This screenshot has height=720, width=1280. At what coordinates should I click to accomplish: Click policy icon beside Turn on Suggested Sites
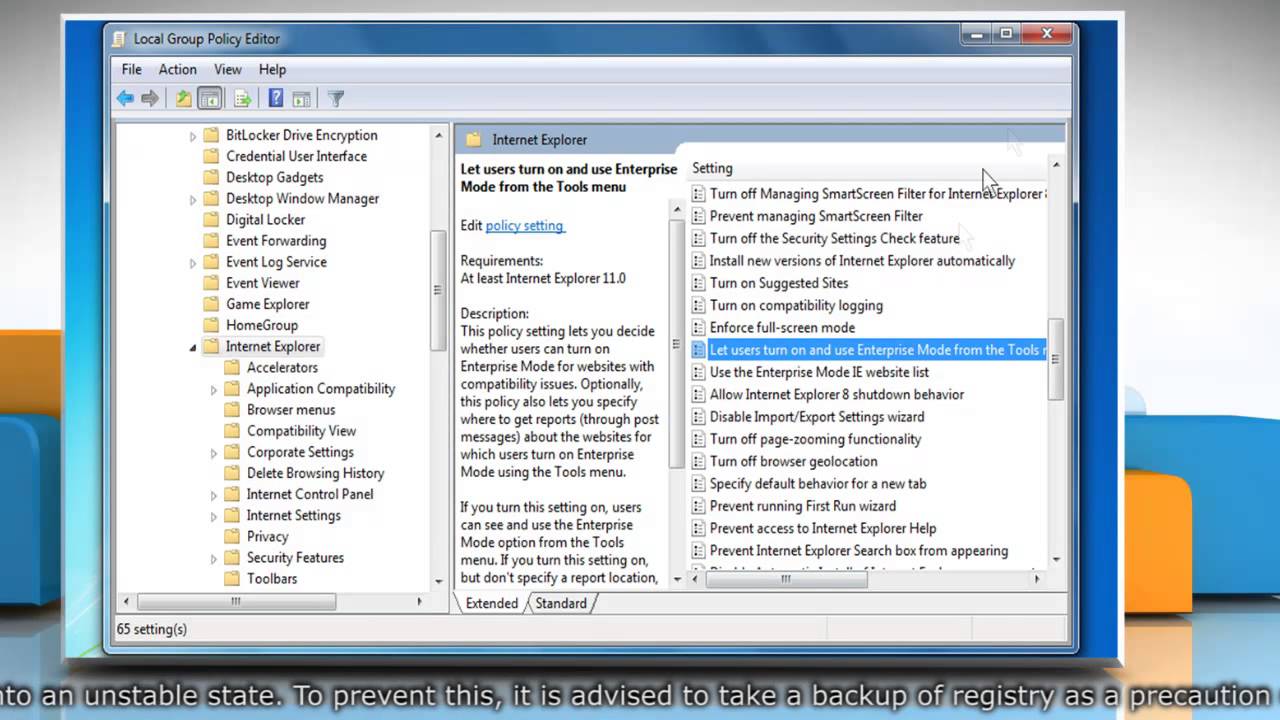coord(699,283)
